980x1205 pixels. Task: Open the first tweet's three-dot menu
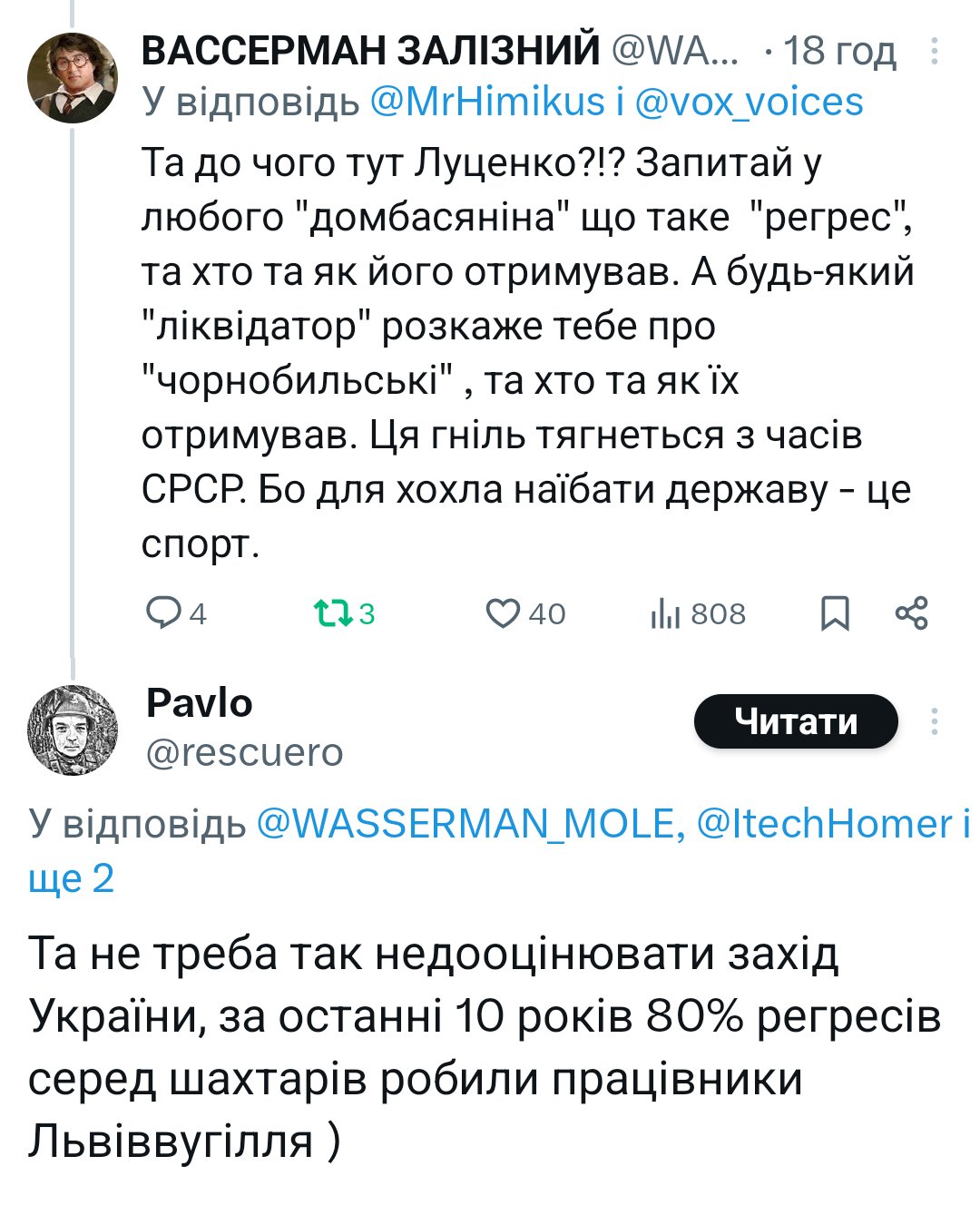tap(934, 52)
